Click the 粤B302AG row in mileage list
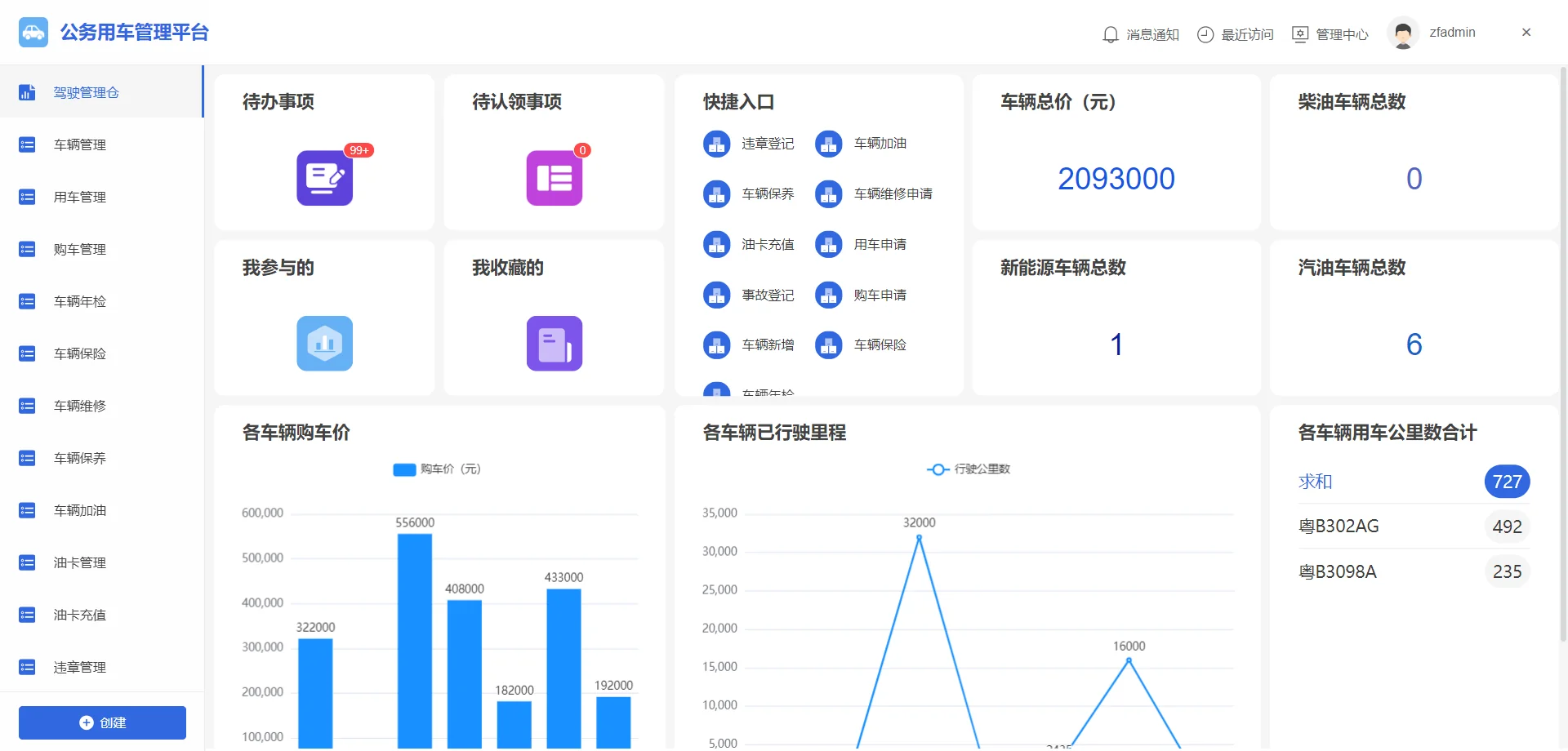Image resolution: width=1568 pixels, height=751 pixels. [x=1414, y=527]
